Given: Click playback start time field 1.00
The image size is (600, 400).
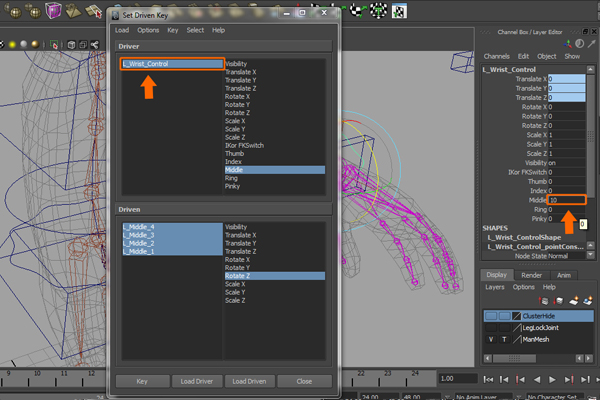Looking at the screenshot, I should pos(457,379).
